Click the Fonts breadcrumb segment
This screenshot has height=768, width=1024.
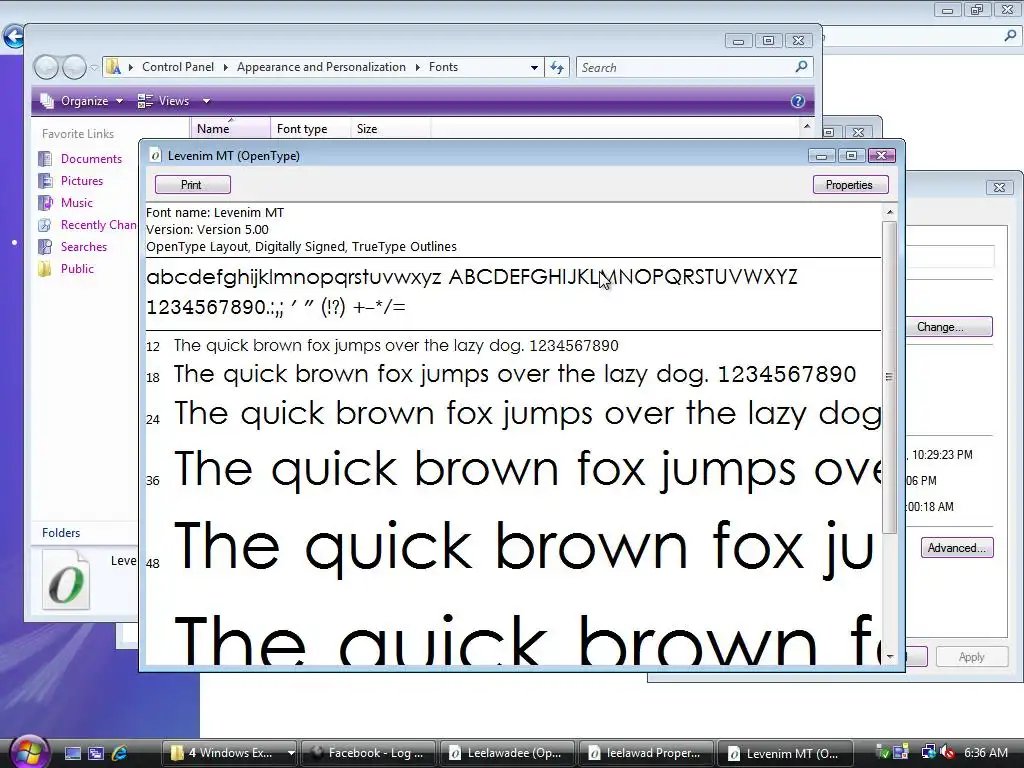[x=443, y=67]
